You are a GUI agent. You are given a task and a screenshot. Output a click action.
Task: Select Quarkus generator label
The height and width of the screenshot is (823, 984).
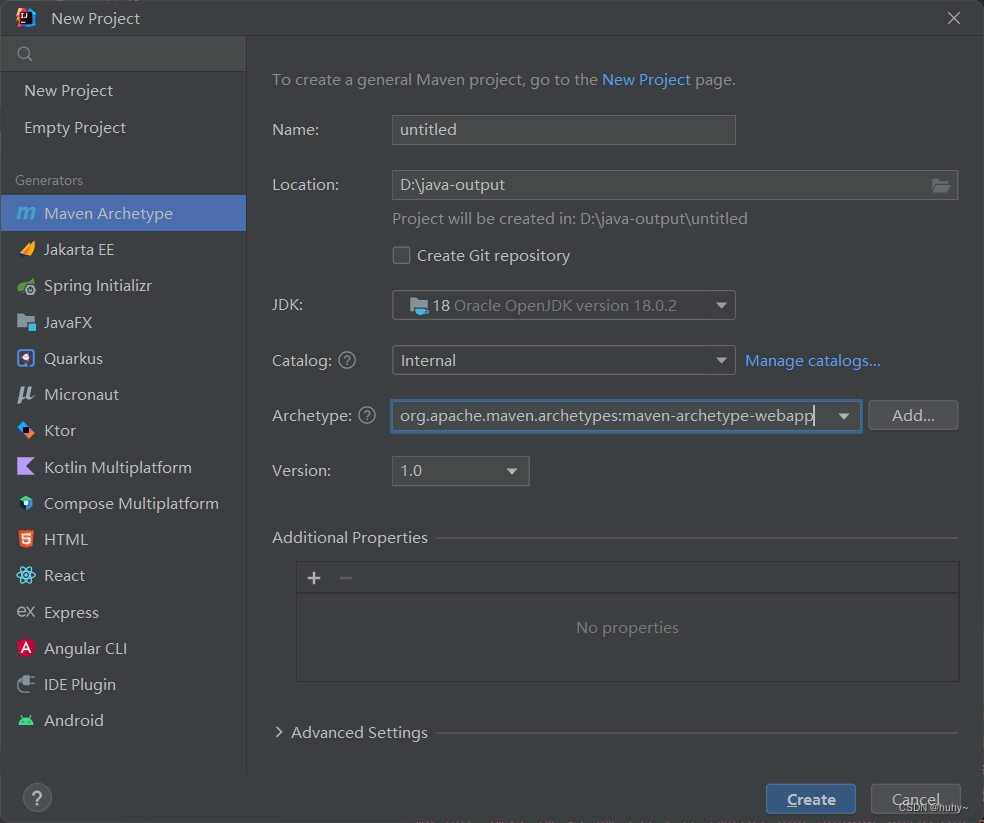click(73, 358)
